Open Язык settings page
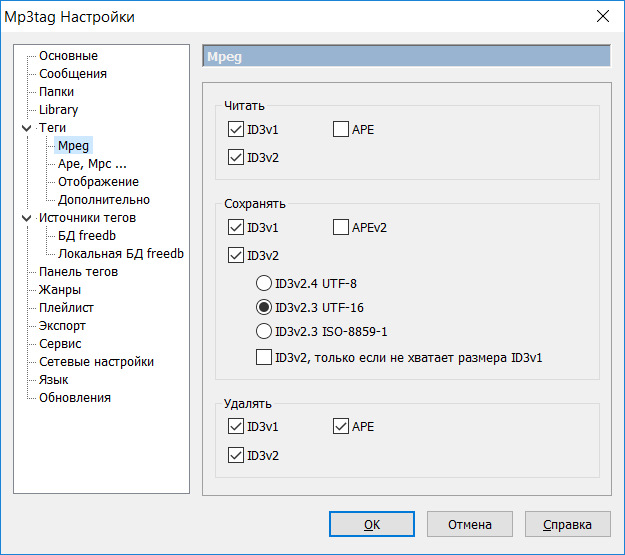This screenshot has width=625, height=555. (x=53, y=380)
